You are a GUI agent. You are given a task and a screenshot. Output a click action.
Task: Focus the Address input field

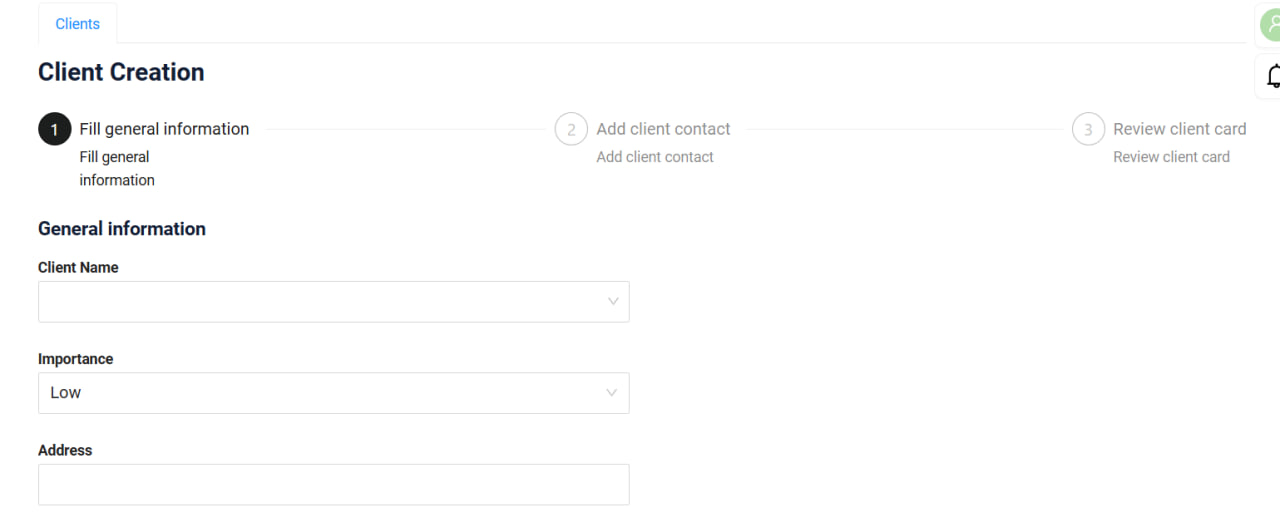[334, 484]
